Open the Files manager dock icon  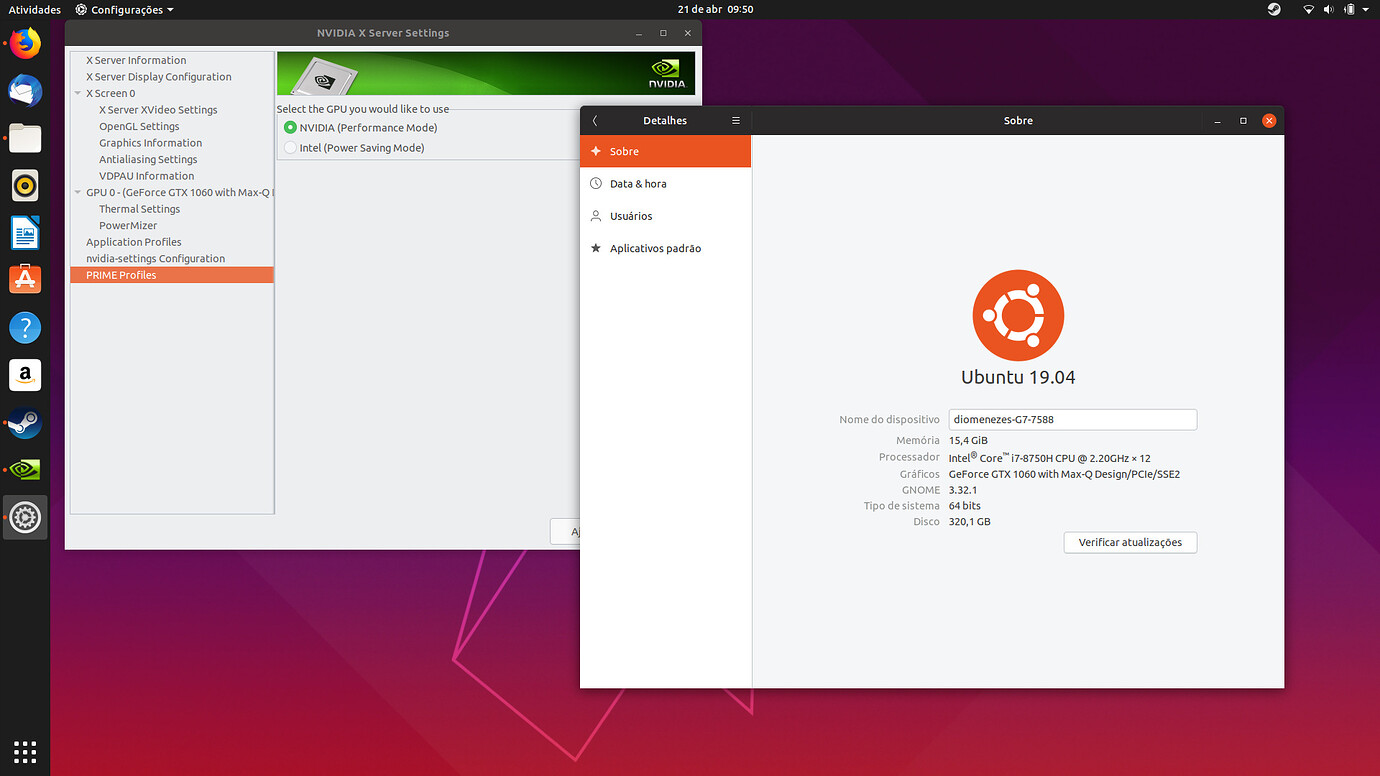point(25,138)
